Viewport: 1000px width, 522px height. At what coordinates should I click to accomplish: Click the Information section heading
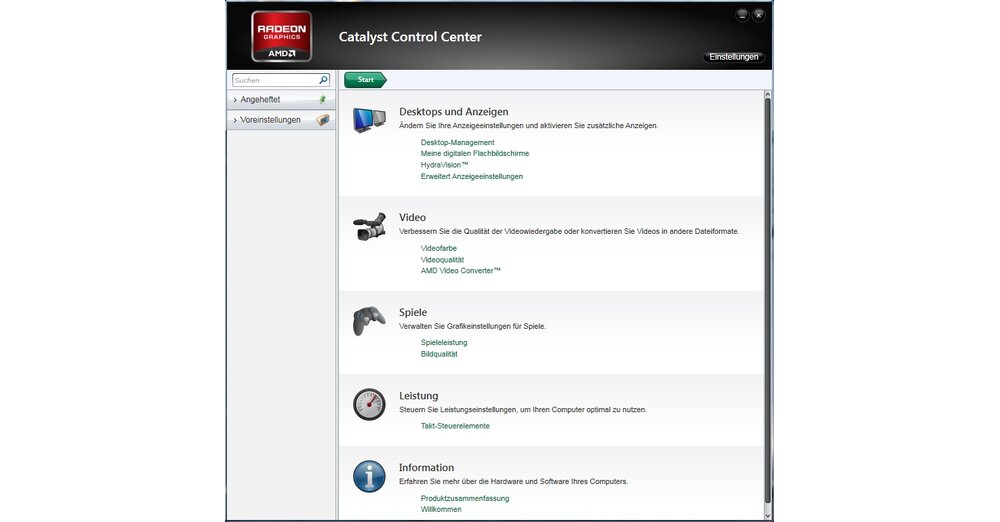tap(426, 468)
